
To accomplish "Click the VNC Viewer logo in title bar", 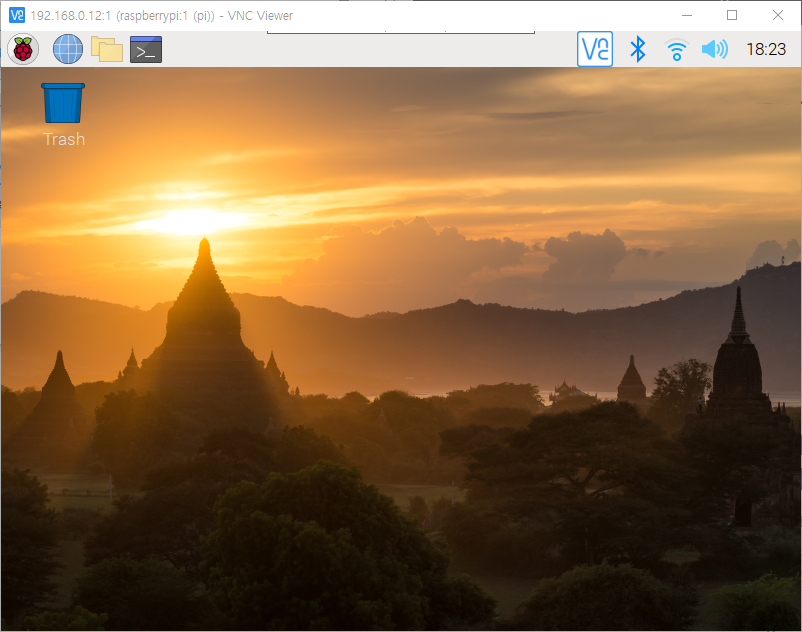I will (x=17, y=15).
